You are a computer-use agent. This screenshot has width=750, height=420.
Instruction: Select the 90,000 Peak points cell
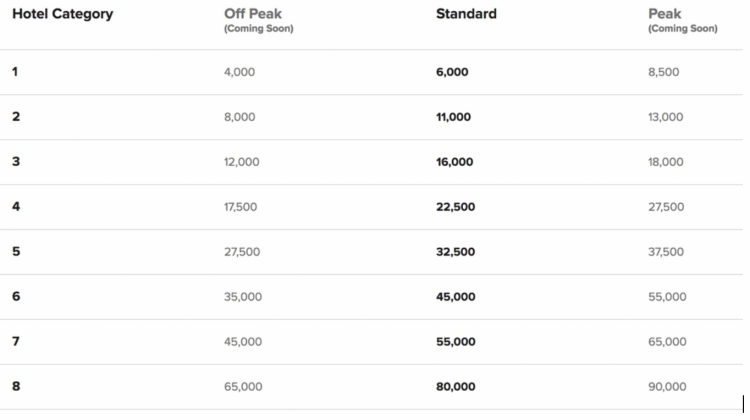click(x=668, y=387)
